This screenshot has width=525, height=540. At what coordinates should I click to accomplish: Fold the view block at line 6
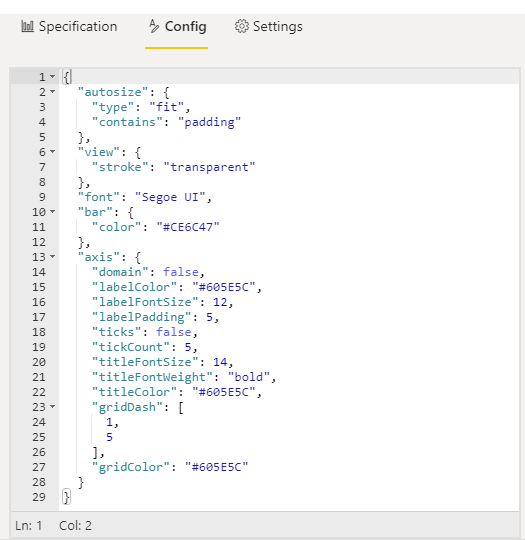[52, 152]
